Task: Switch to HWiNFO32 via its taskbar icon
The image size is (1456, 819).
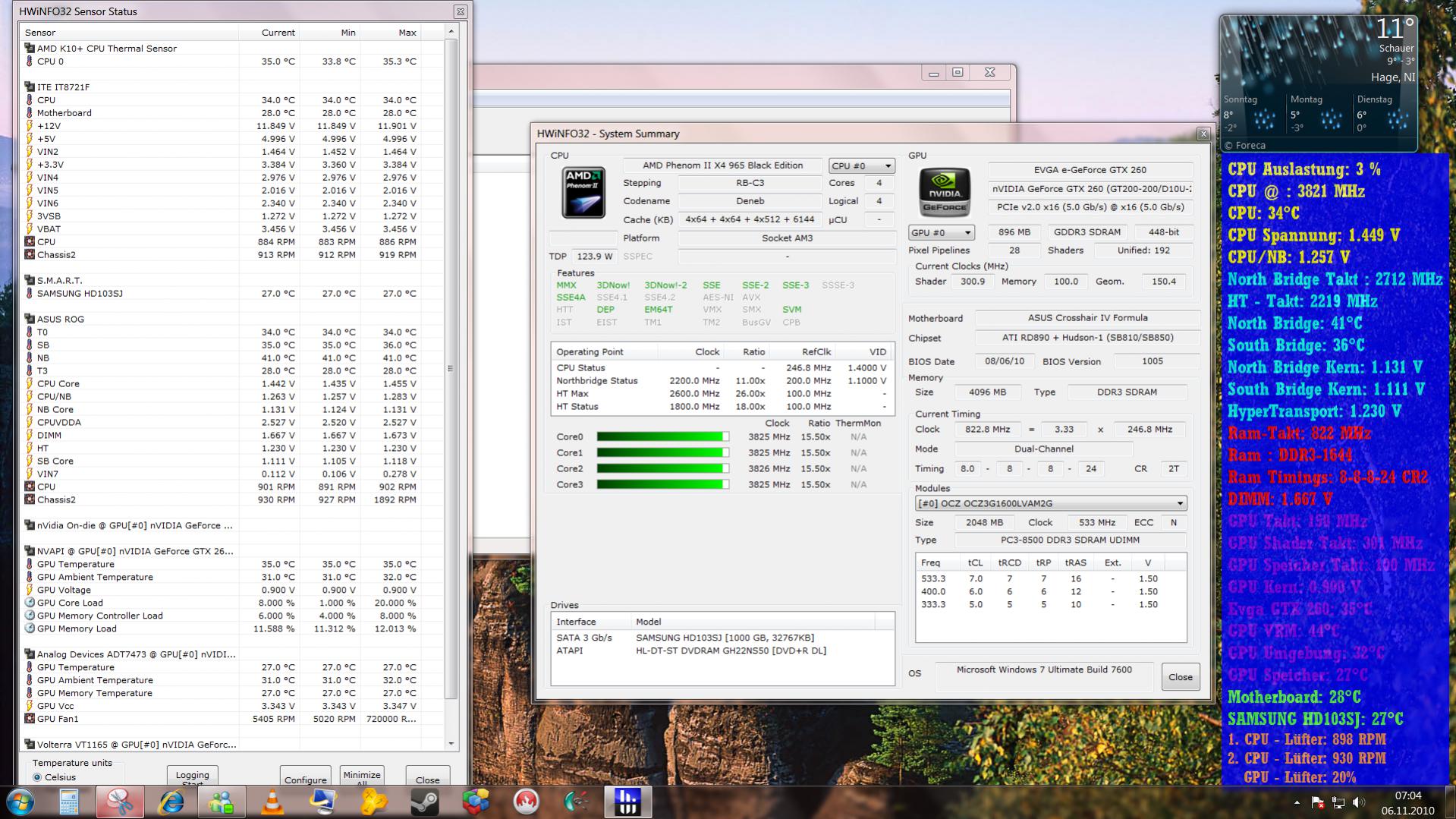Action: tap(628, 802)
